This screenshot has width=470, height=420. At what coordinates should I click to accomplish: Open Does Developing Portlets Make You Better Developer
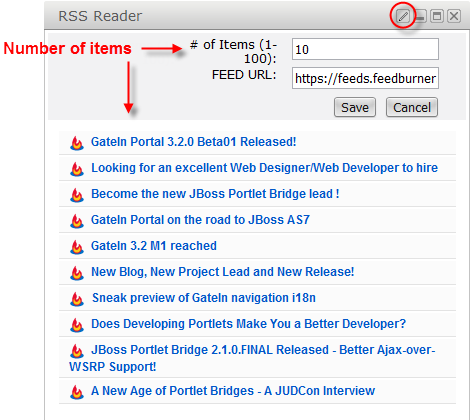tap(248, 324)
